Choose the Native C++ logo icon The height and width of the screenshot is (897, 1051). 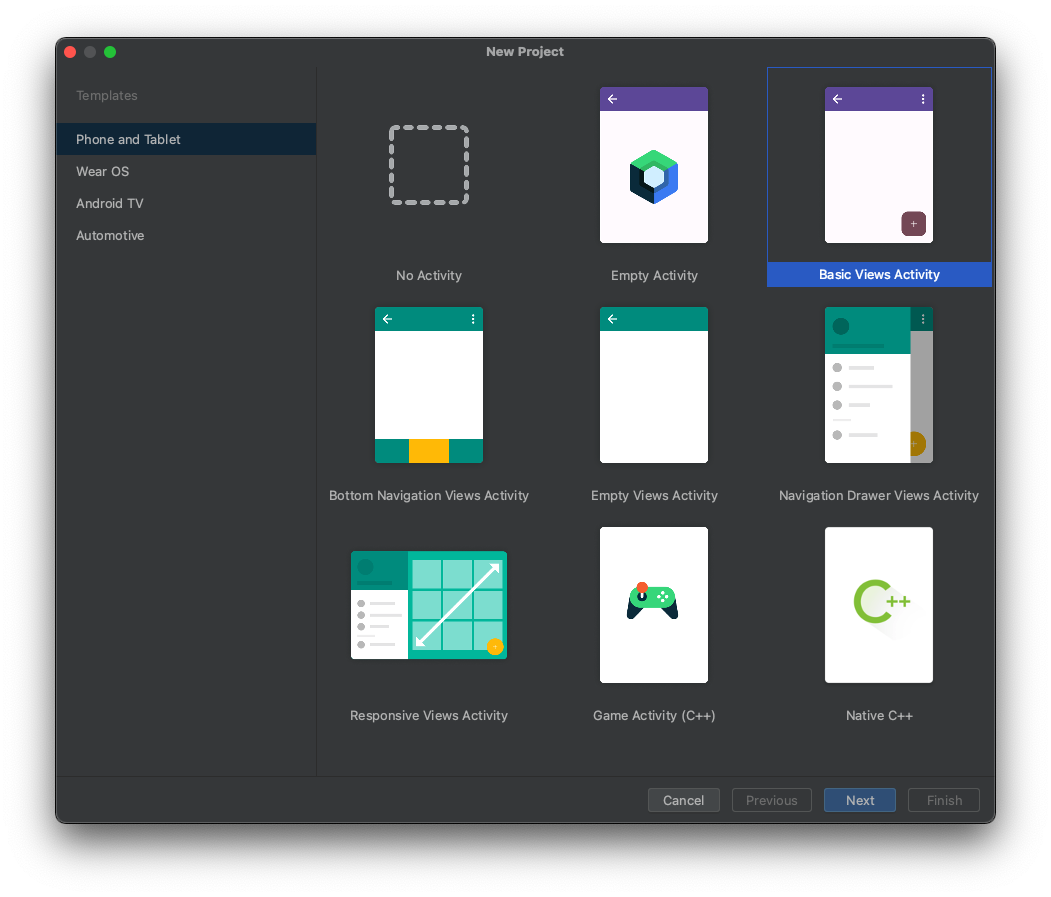881,601
